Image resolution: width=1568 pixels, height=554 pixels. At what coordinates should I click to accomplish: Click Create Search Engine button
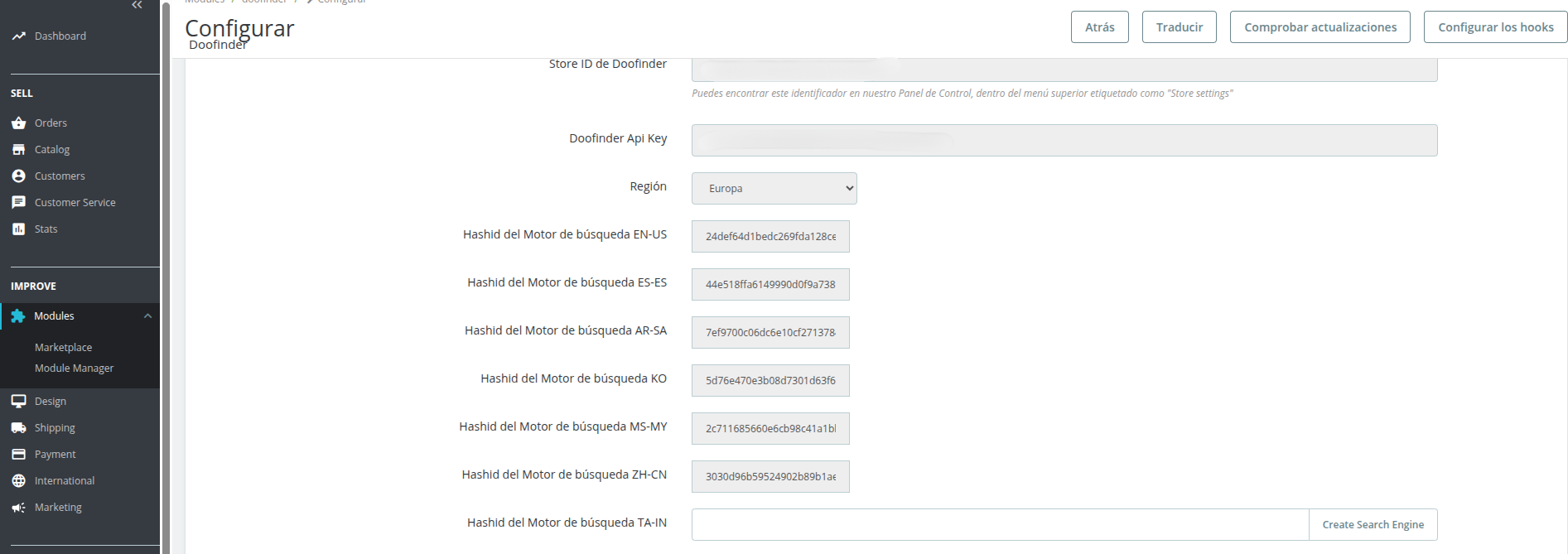(1373, 525)
